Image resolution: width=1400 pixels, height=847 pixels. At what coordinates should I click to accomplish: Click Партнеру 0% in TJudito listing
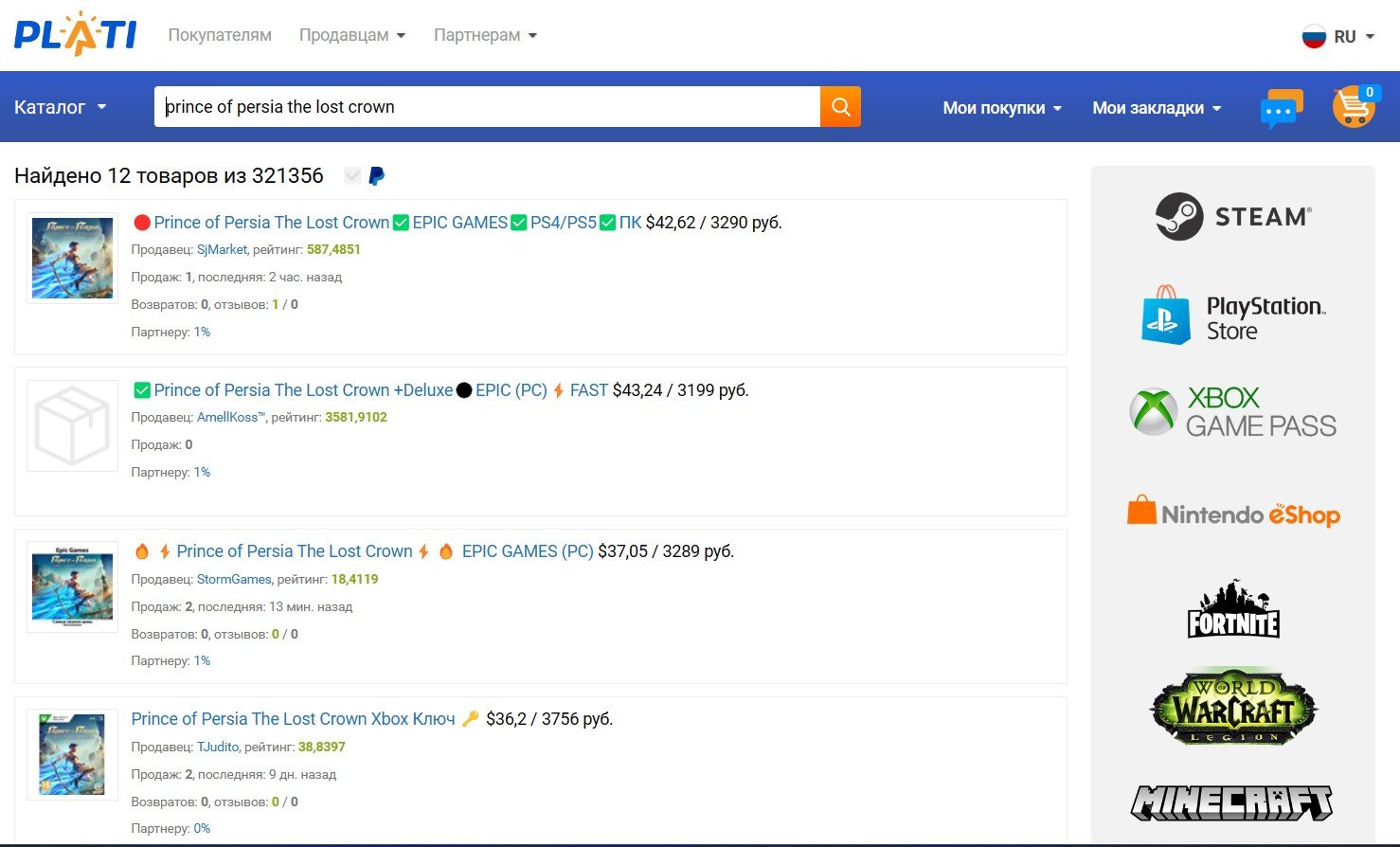click(x=171, y=828)
